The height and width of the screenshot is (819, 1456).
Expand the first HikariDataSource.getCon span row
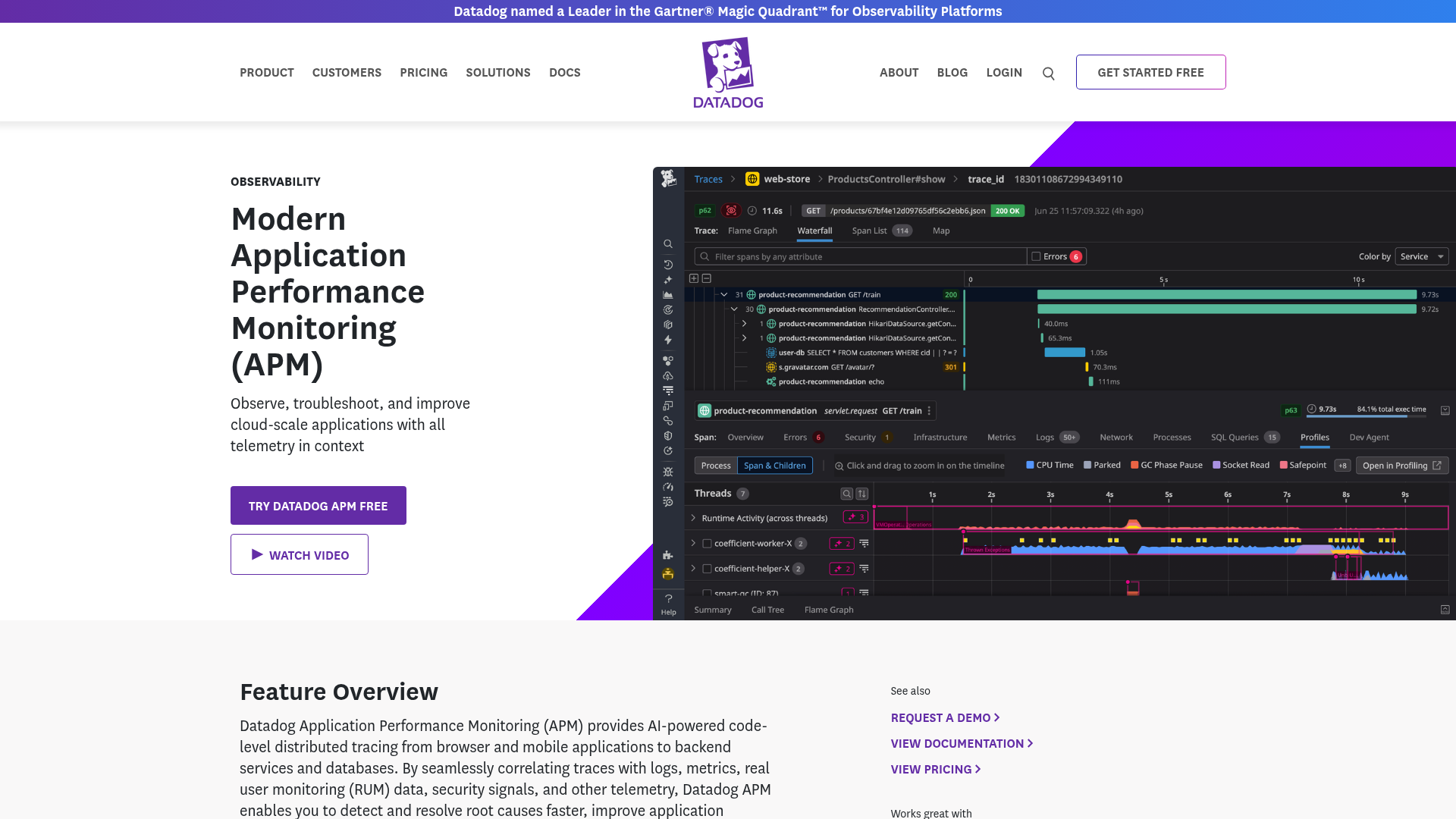pos(744,324)
